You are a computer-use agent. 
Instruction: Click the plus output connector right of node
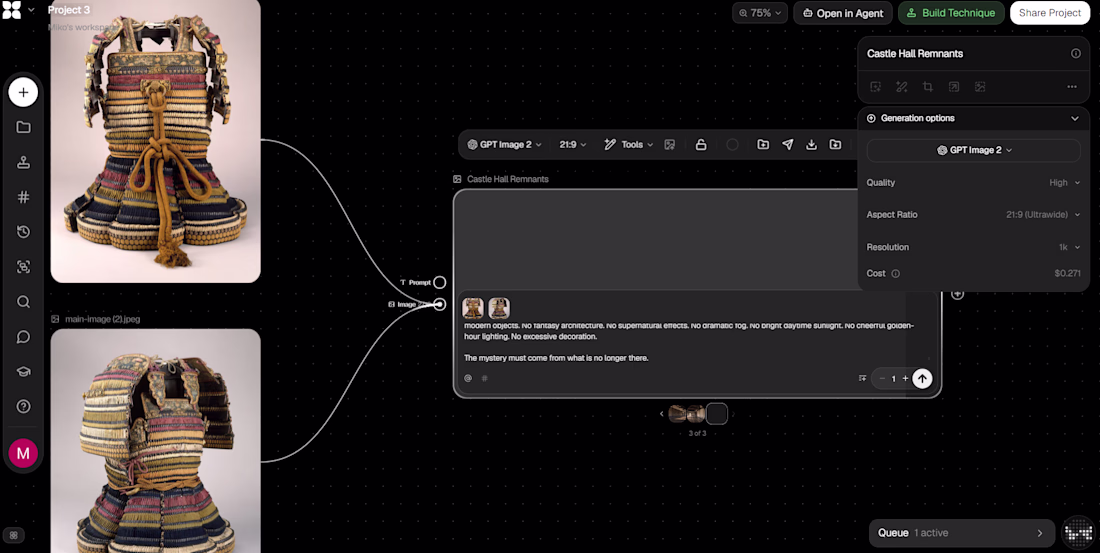click(957, 294)
